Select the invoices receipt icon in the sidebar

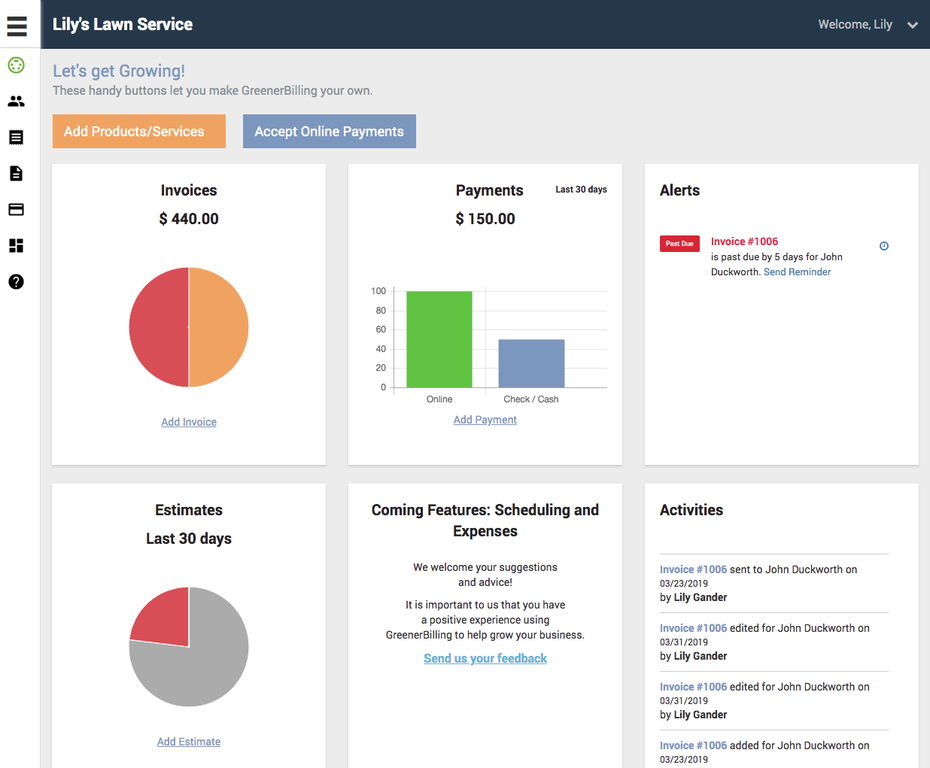16,137
